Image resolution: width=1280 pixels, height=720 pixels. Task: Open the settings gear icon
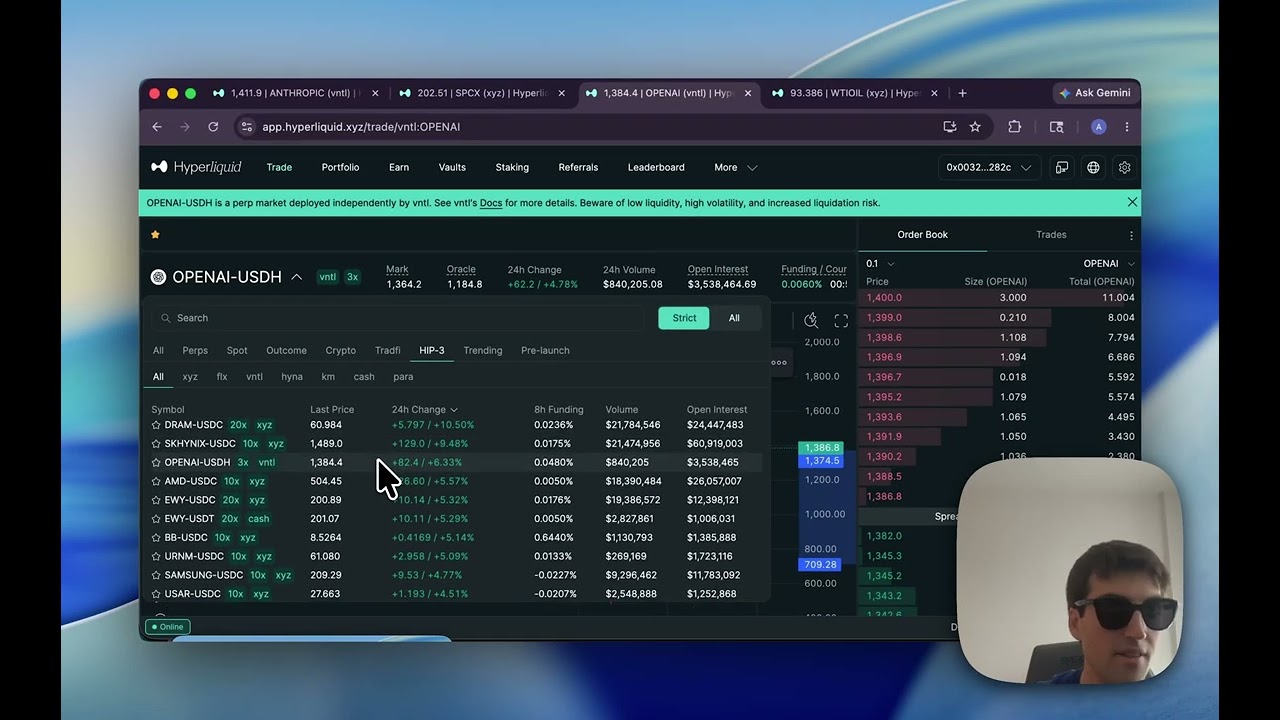coord(1124,167)
